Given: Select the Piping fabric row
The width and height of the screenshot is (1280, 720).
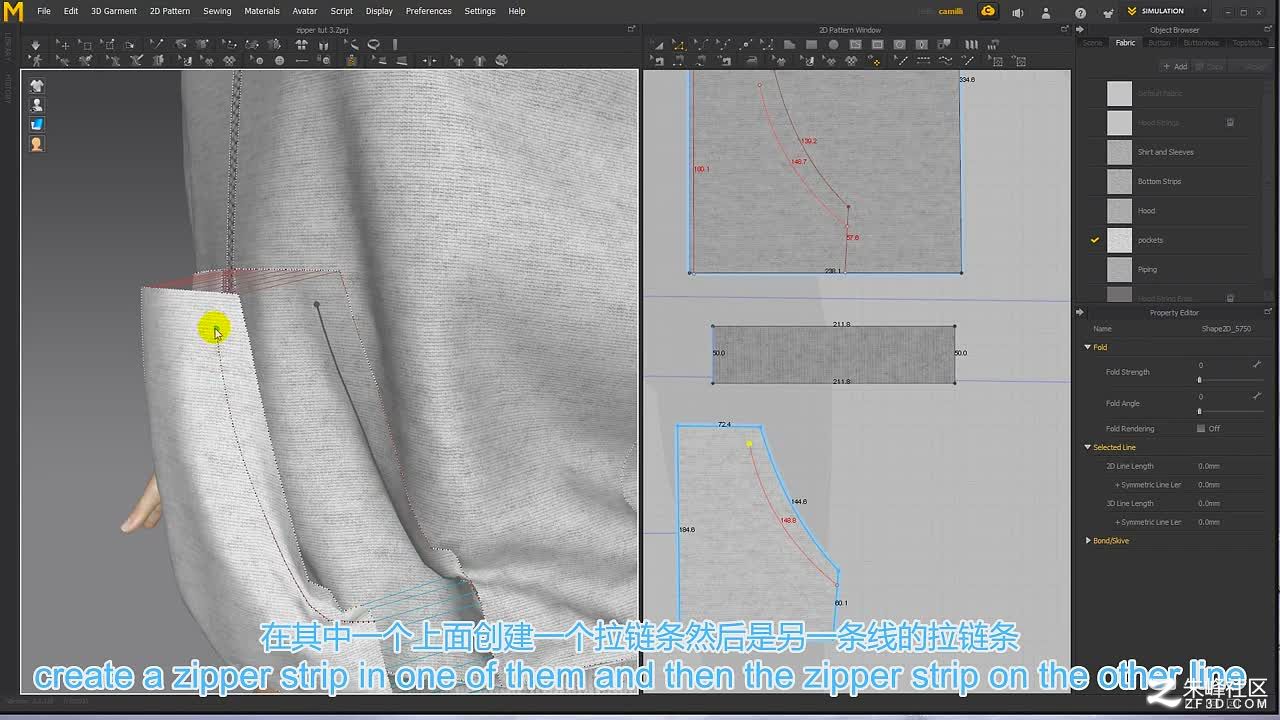Looking at the screenshot, I should click(1176, 269).
